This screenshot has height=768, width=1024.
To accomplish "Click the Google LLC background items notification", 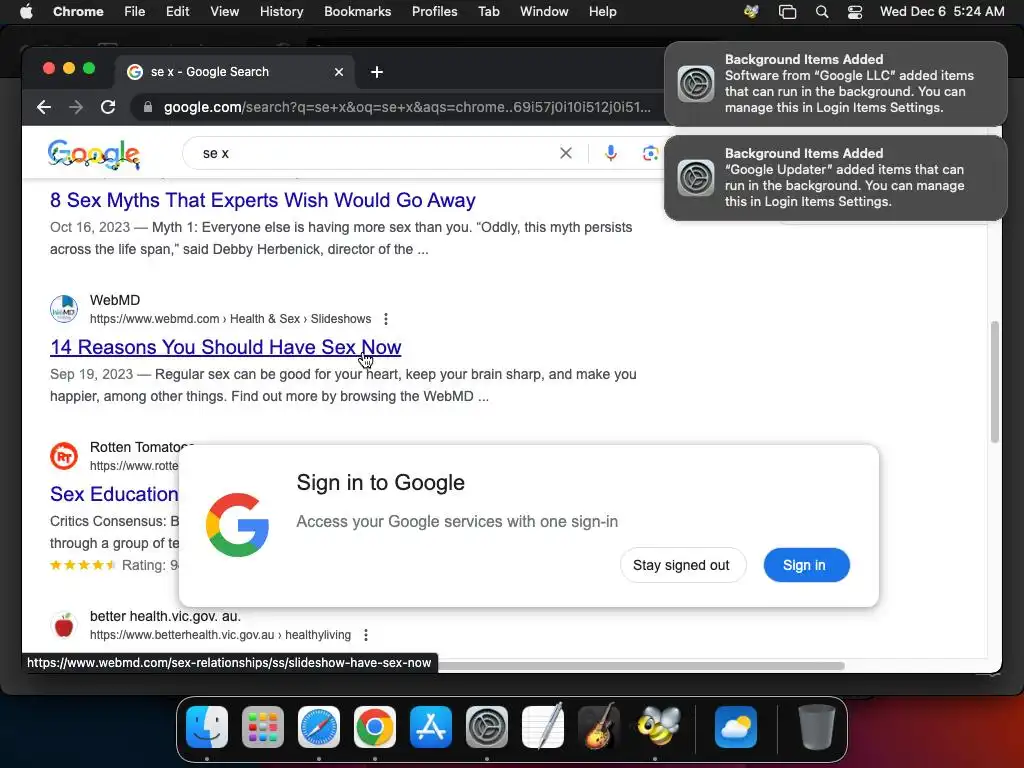I will pyautogui.click(x=835, y=84).
